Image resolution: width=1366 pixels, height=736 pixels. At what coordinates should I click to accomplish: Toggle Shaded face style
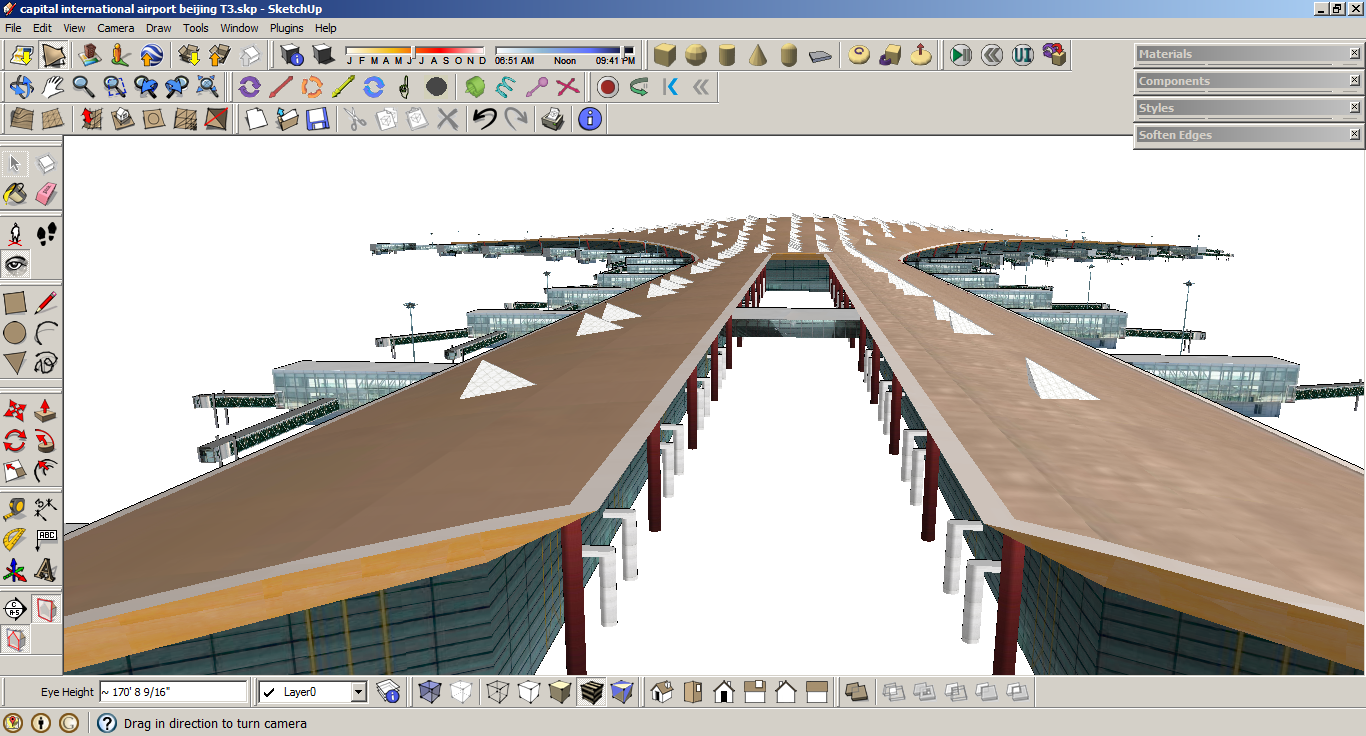pos(560,691)
